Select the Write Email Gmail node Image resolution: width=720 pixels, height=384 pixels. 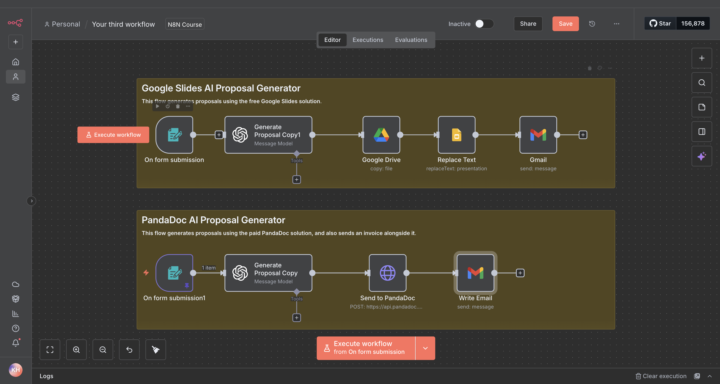[475, 273]
